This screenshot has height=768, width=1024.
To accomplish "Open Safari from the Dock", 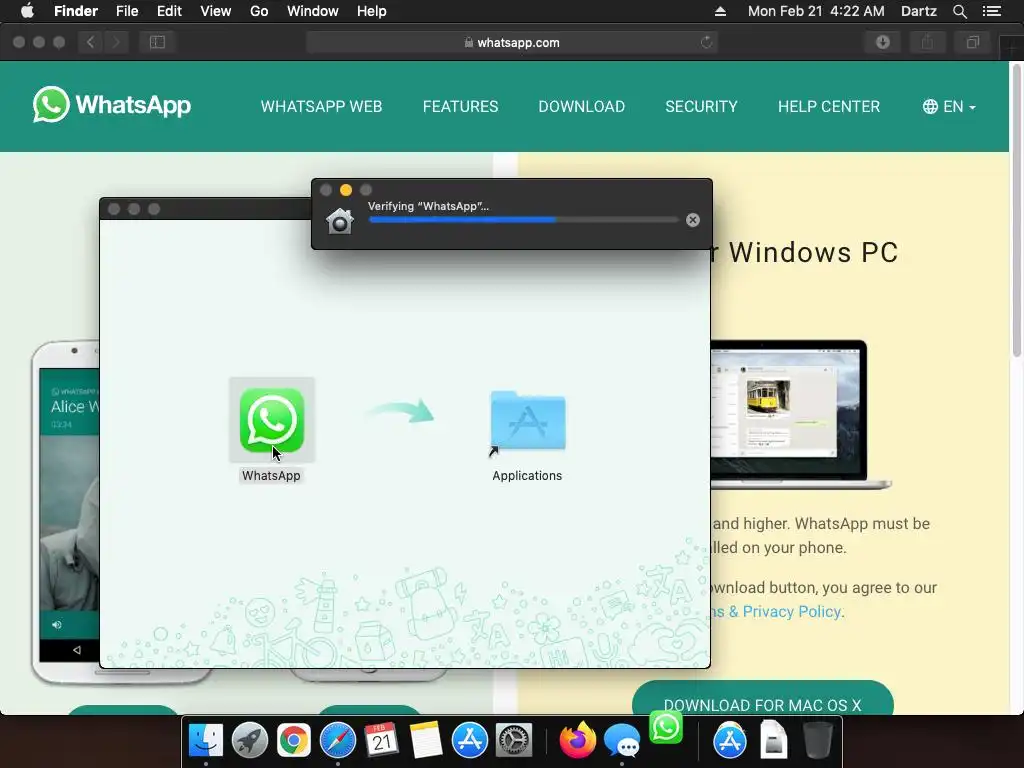I will (x=338, y=741).
